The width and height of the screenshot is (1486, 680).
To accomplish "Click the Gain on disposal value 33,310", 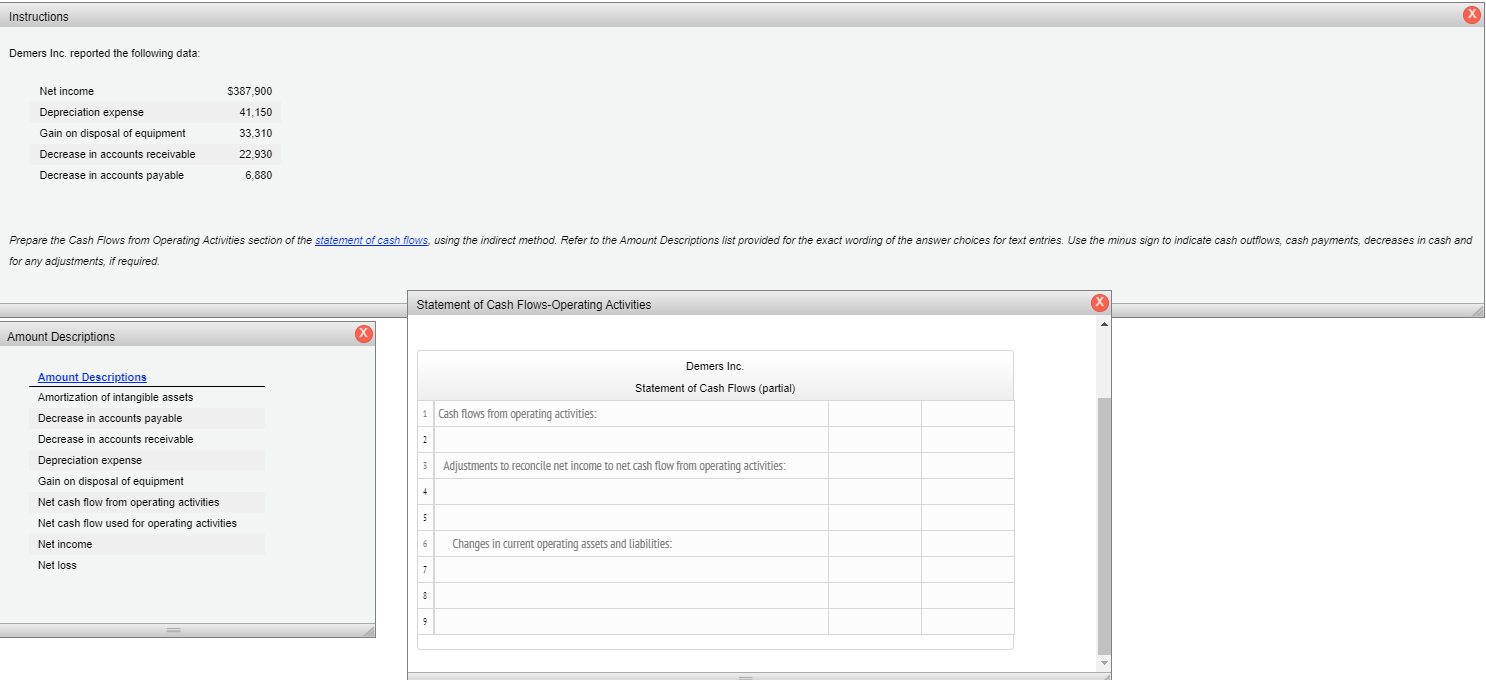I will (x=254, y=133).
